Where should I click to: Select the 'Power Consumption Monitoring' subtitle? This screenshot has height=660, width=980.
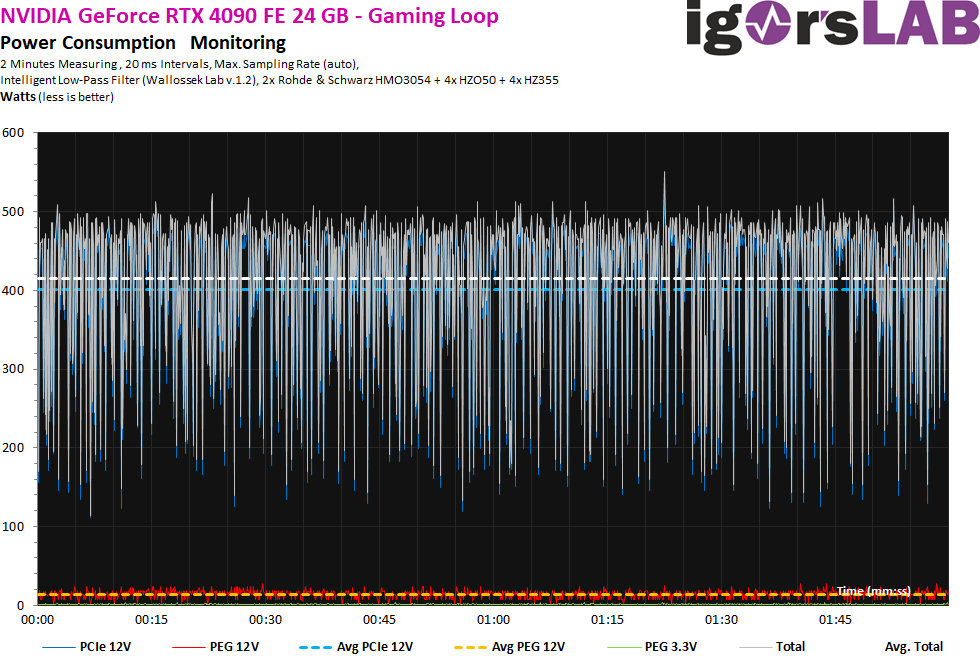[x=143, y=43]
